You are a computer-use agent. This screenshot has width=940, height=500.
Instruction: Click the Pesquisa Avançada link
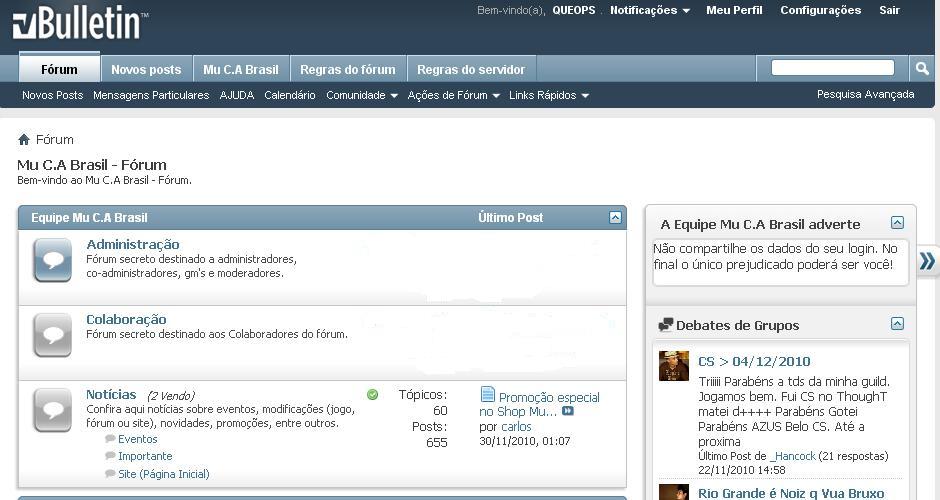point(865,95)
